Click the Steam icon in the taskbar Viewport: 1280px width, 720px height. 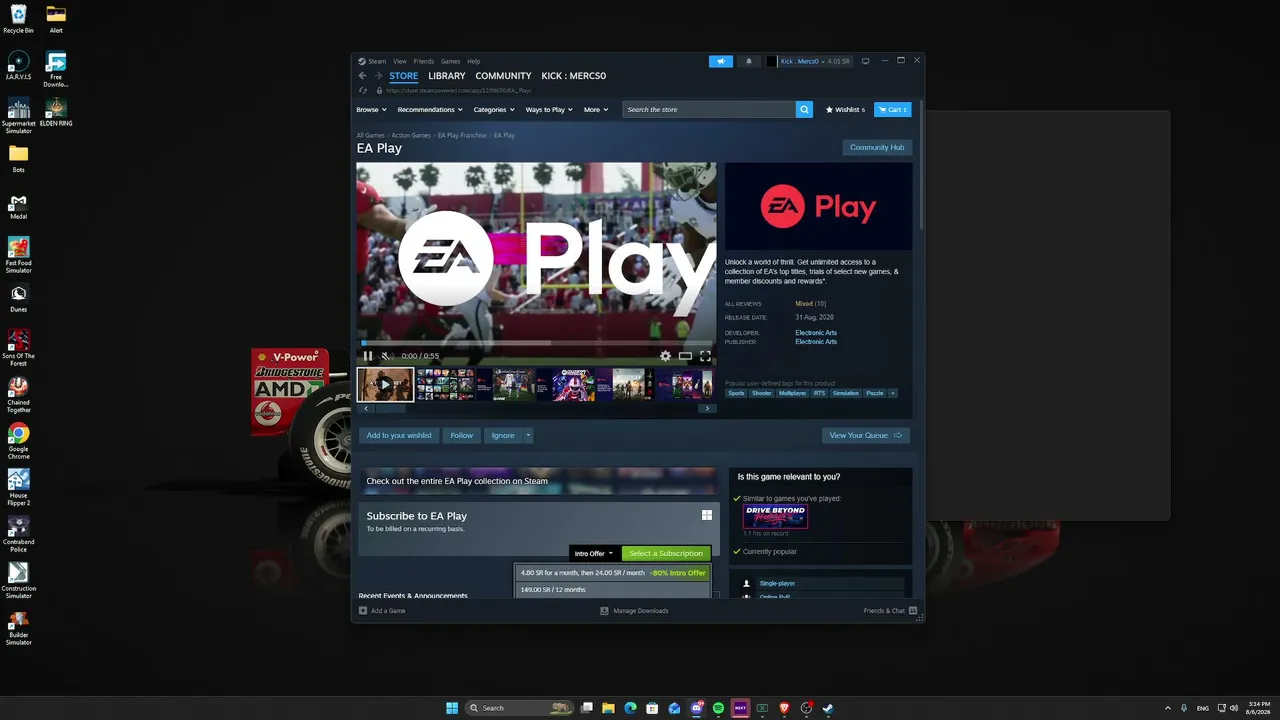[x=828, y=708]
